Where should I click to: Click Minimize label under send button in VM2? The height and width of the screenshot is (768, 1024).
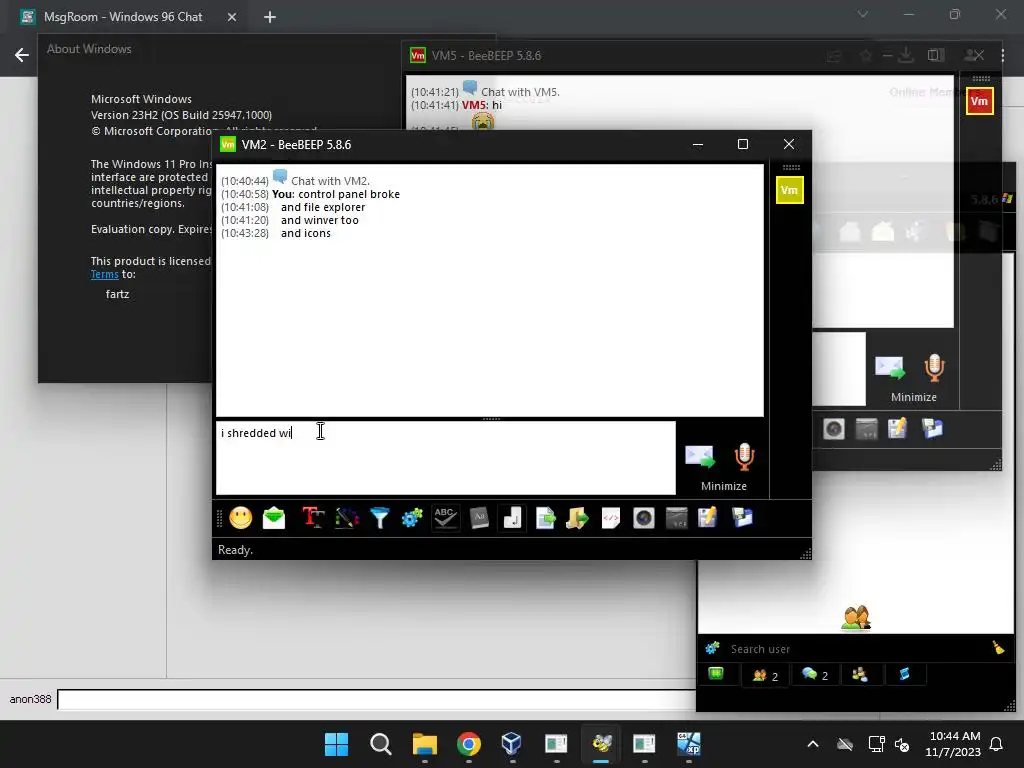(x=724, y=486)
